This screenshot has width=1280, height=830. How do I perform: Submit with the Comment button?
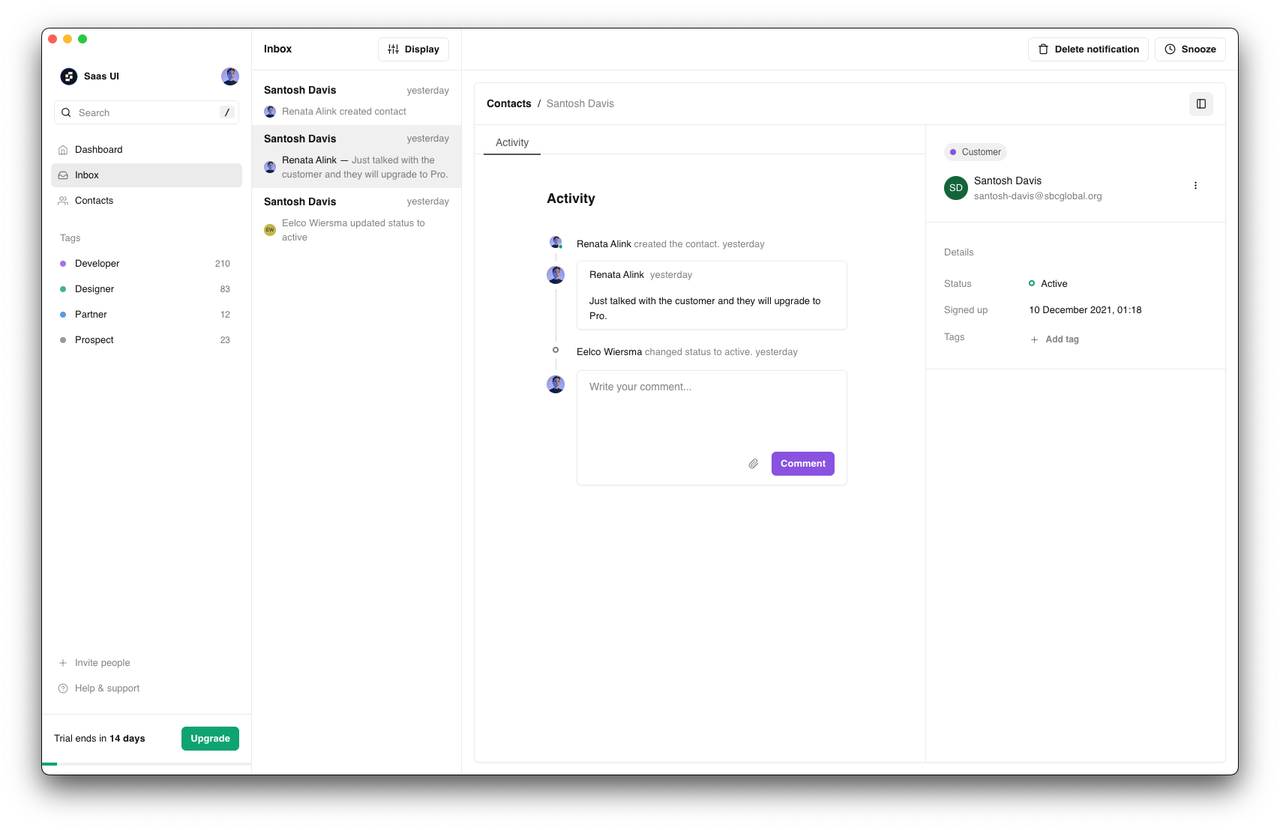[802, 463]
